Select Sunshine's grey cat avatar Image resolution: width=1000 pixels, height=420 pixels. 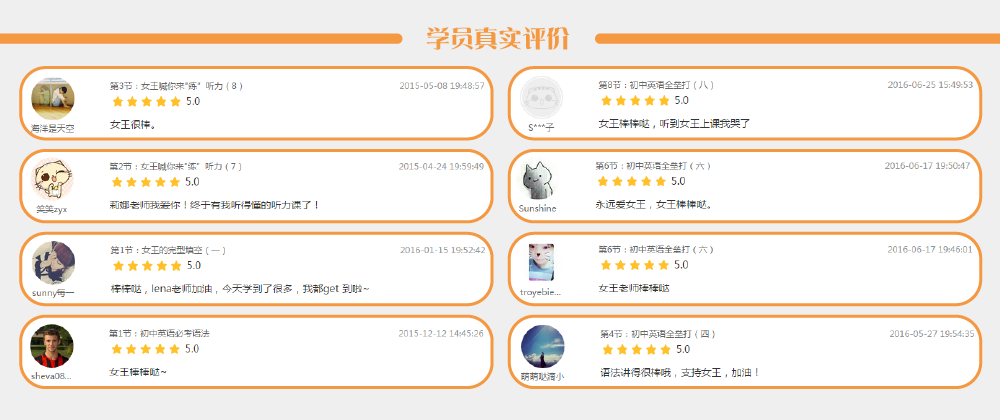539,181
